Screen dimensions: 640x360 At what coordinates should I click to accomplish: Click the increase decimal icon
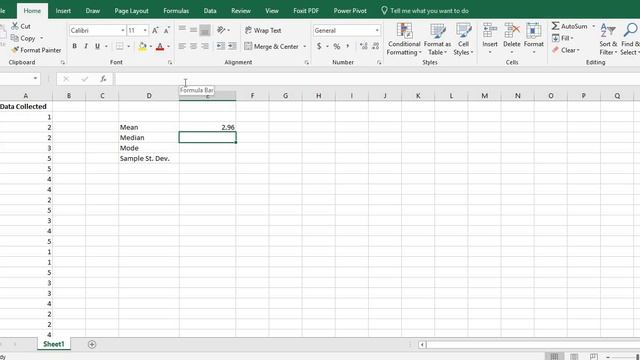364,47
